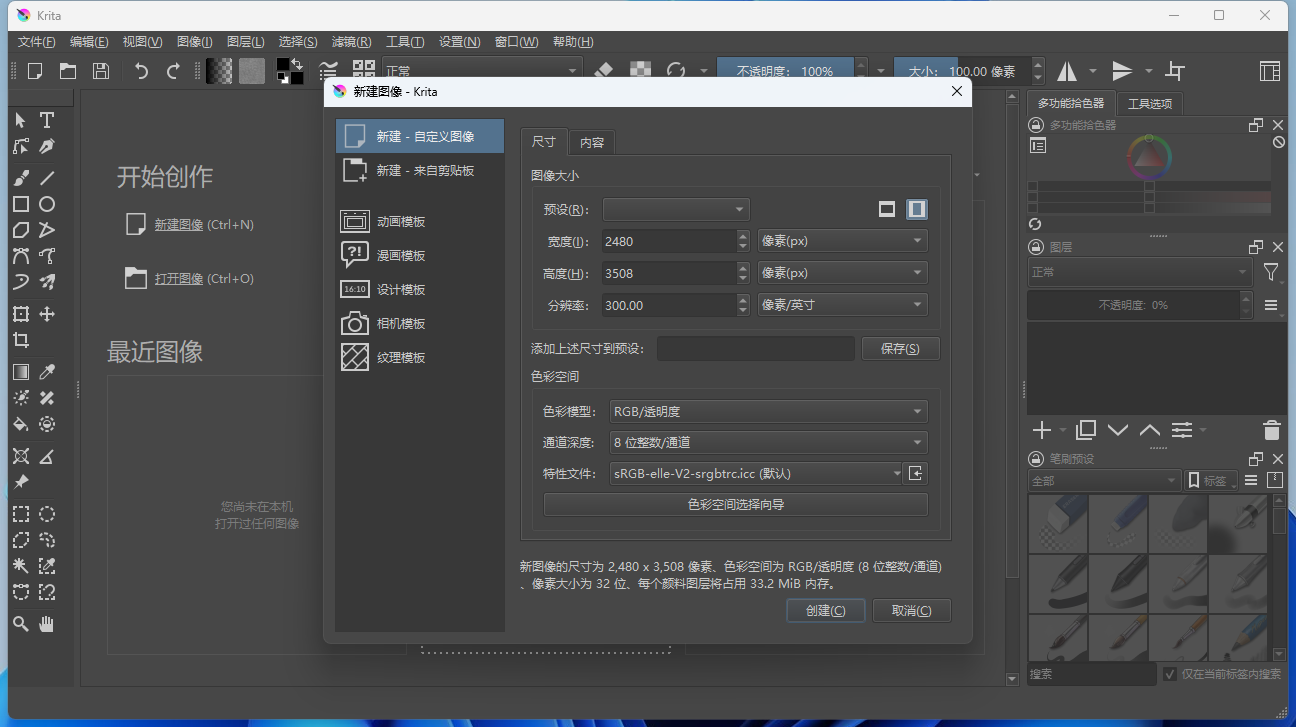Open the 宽度 unit dropdown showing 像素(px)
The height and width of the screenshot is (727, 1296).
click(x=842, y=240)
